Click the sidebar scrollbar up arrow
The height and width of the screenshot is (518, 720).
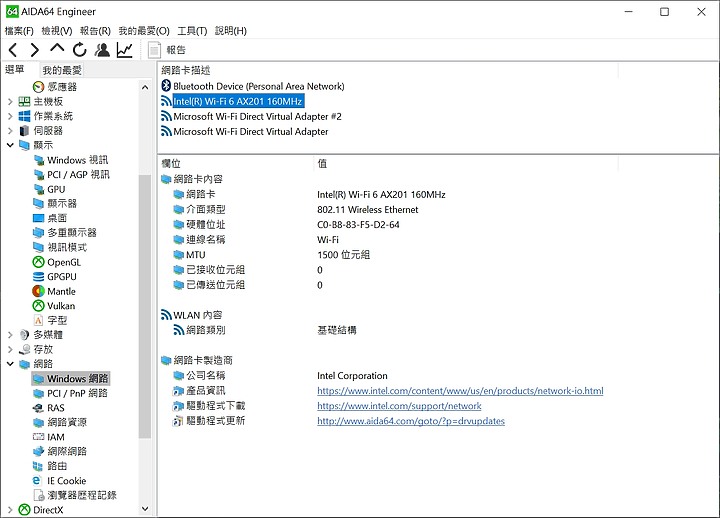point(145,87)
